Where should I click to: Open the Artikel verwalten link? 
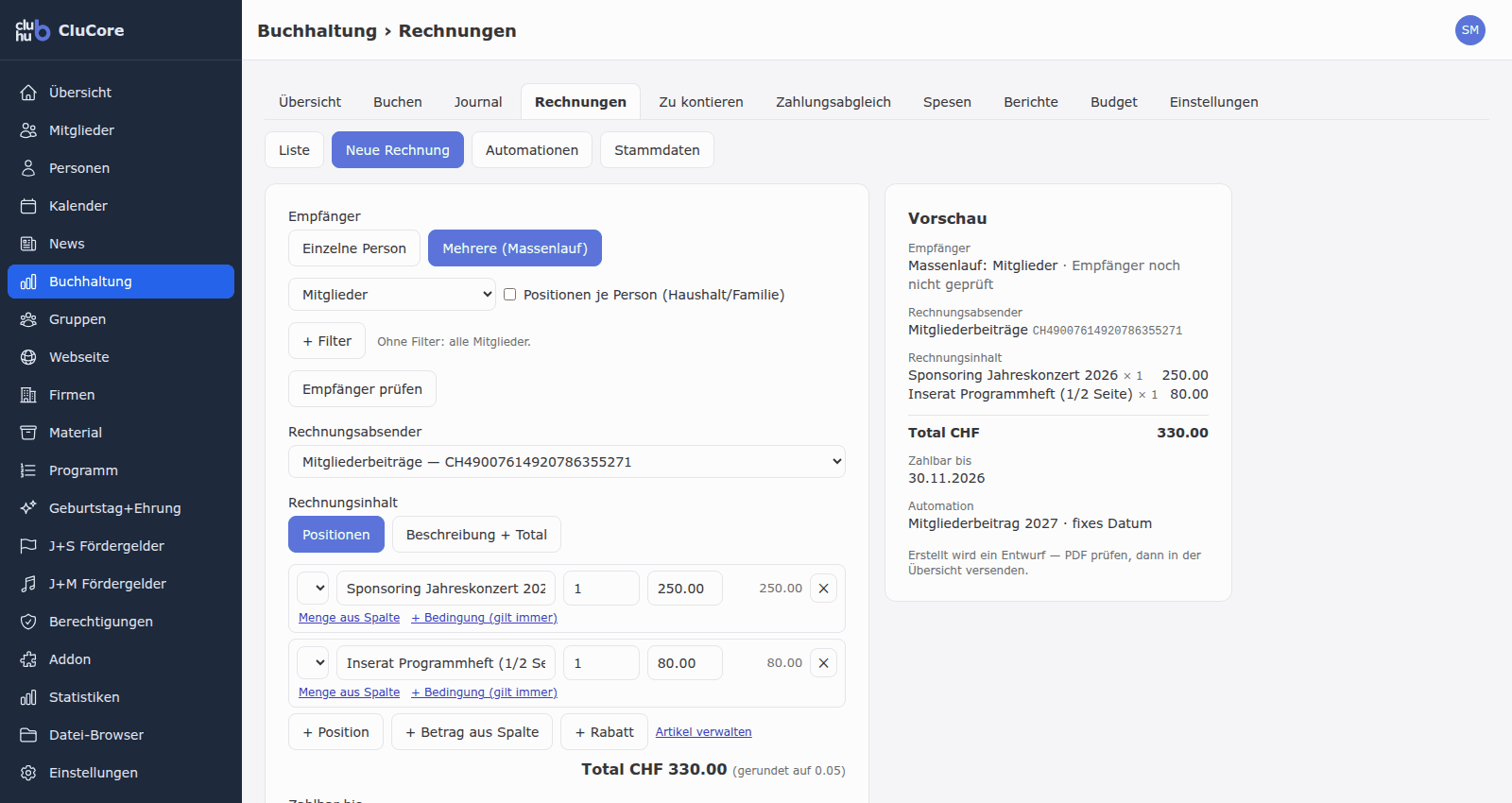[x=704, y=732]
